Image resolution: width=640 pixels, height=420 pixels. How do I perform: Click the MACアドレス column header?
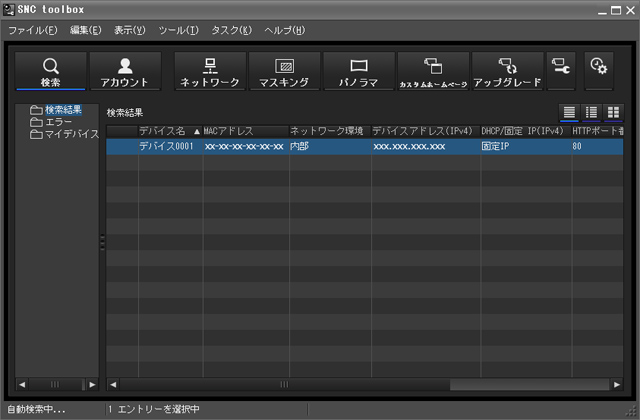pos(245,131)
